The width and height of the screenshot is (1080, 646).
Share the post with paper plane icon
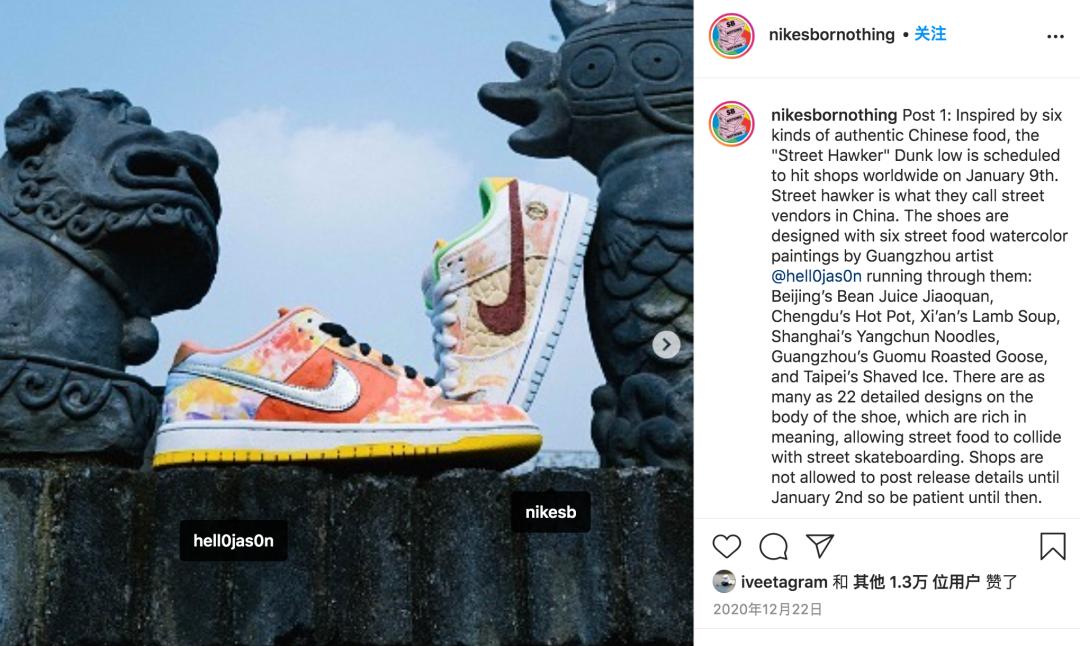(x=820, y=545)
